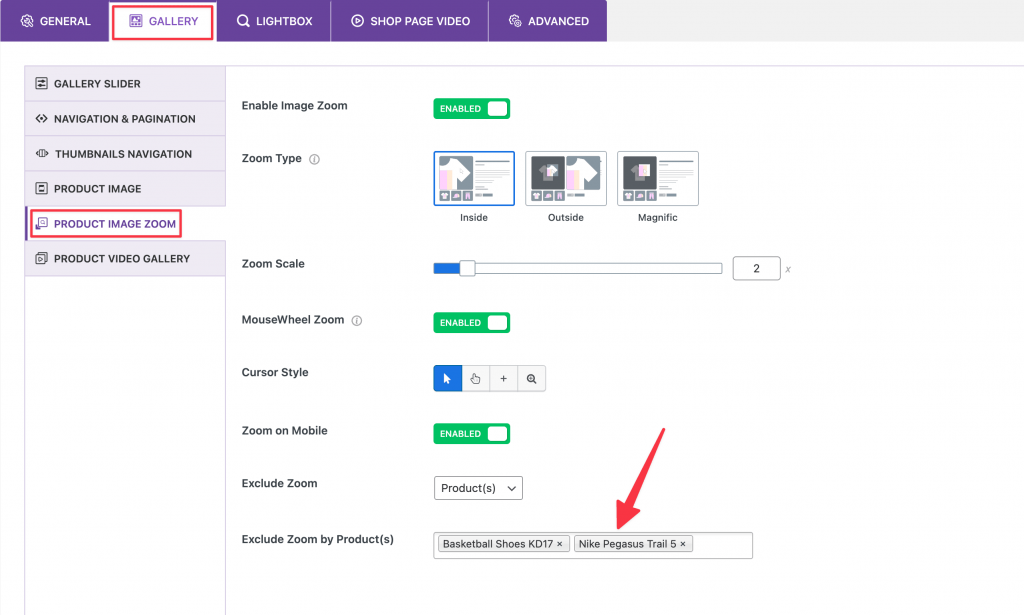1024x615 pixels.
Task: Click the MouseWheel Zoom info icon
Action: 357,321
